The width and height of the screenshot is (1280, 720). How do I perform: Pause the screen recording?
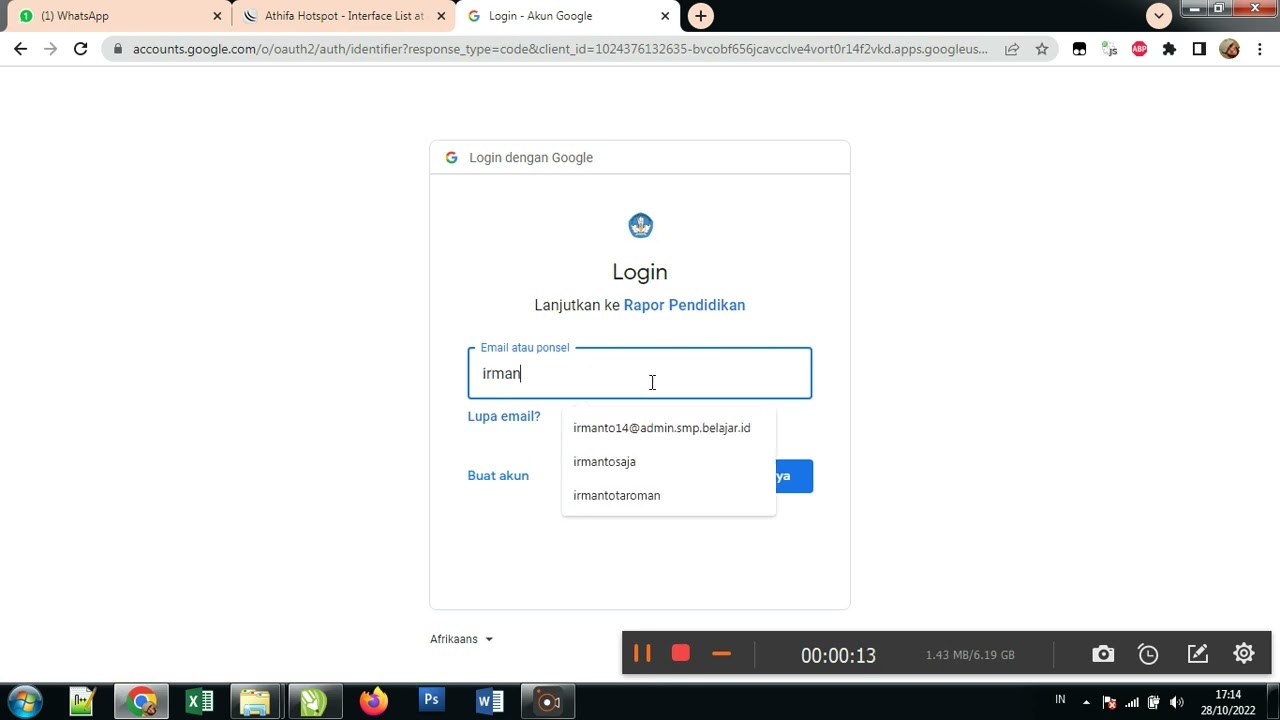click(x=642, y=654)
